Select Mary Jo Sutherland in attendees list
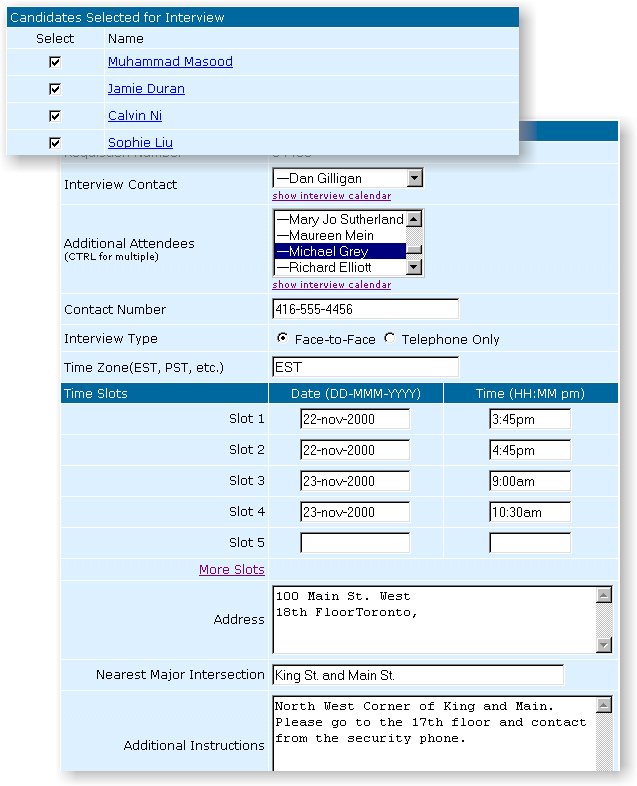The width and height of the screenshot is (637, 786). point(340,220)
